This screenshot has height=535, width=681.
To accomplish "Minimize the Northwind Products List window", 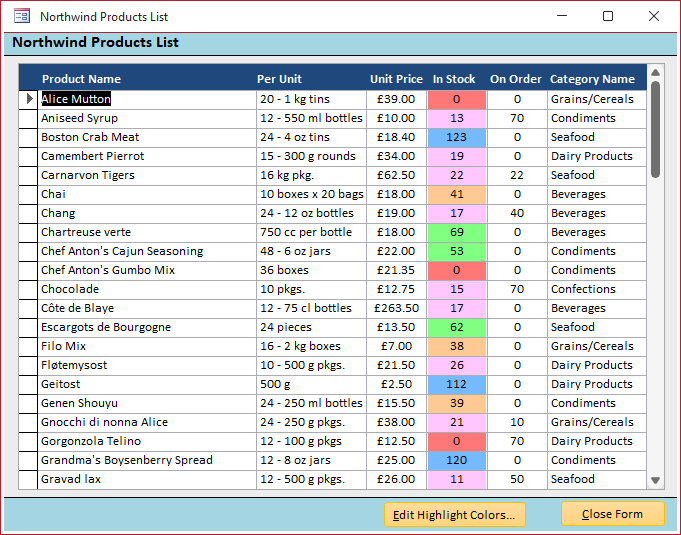I will pos(562,17).
